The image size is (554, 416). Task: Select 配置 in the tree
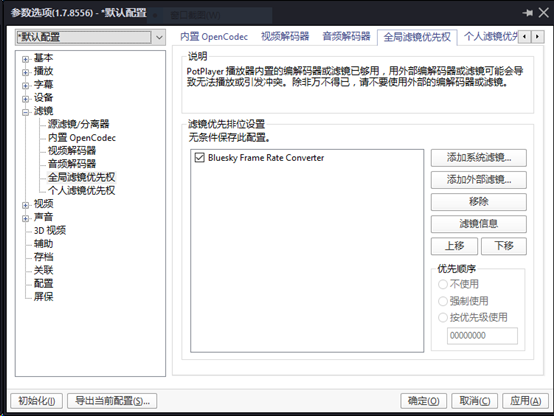43,283
